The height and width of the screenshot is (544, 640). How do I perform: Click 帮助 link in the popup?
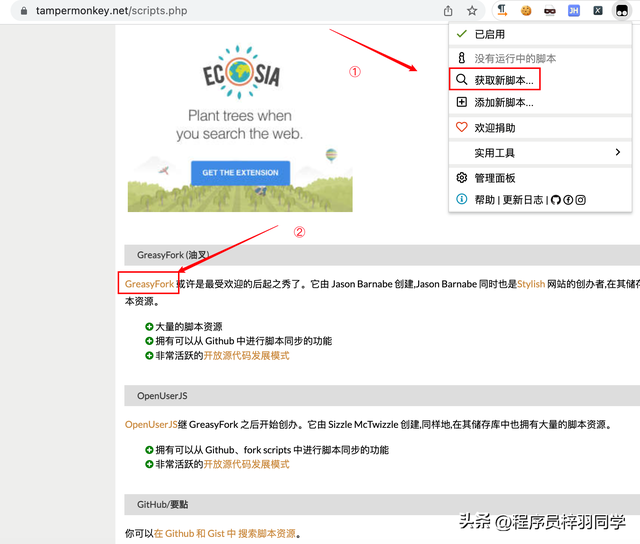pos(484,200)
